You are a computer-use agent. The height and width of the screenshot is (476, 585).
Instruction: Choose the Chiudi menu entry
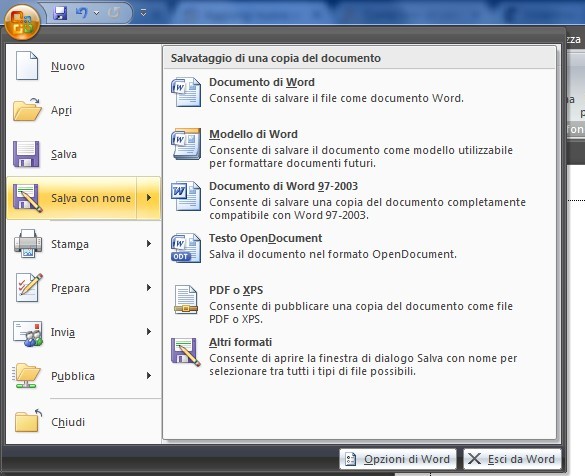click(84, 422)
